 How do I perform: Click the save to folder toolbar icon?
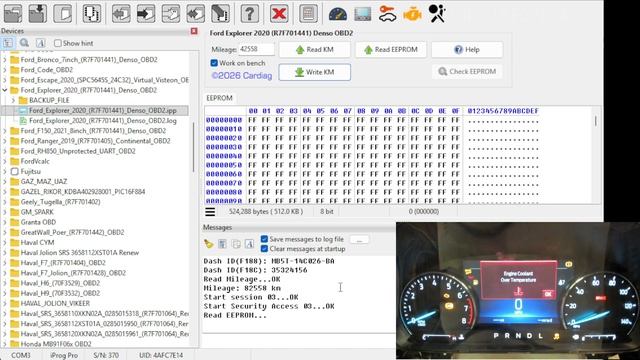click(38, 13)
